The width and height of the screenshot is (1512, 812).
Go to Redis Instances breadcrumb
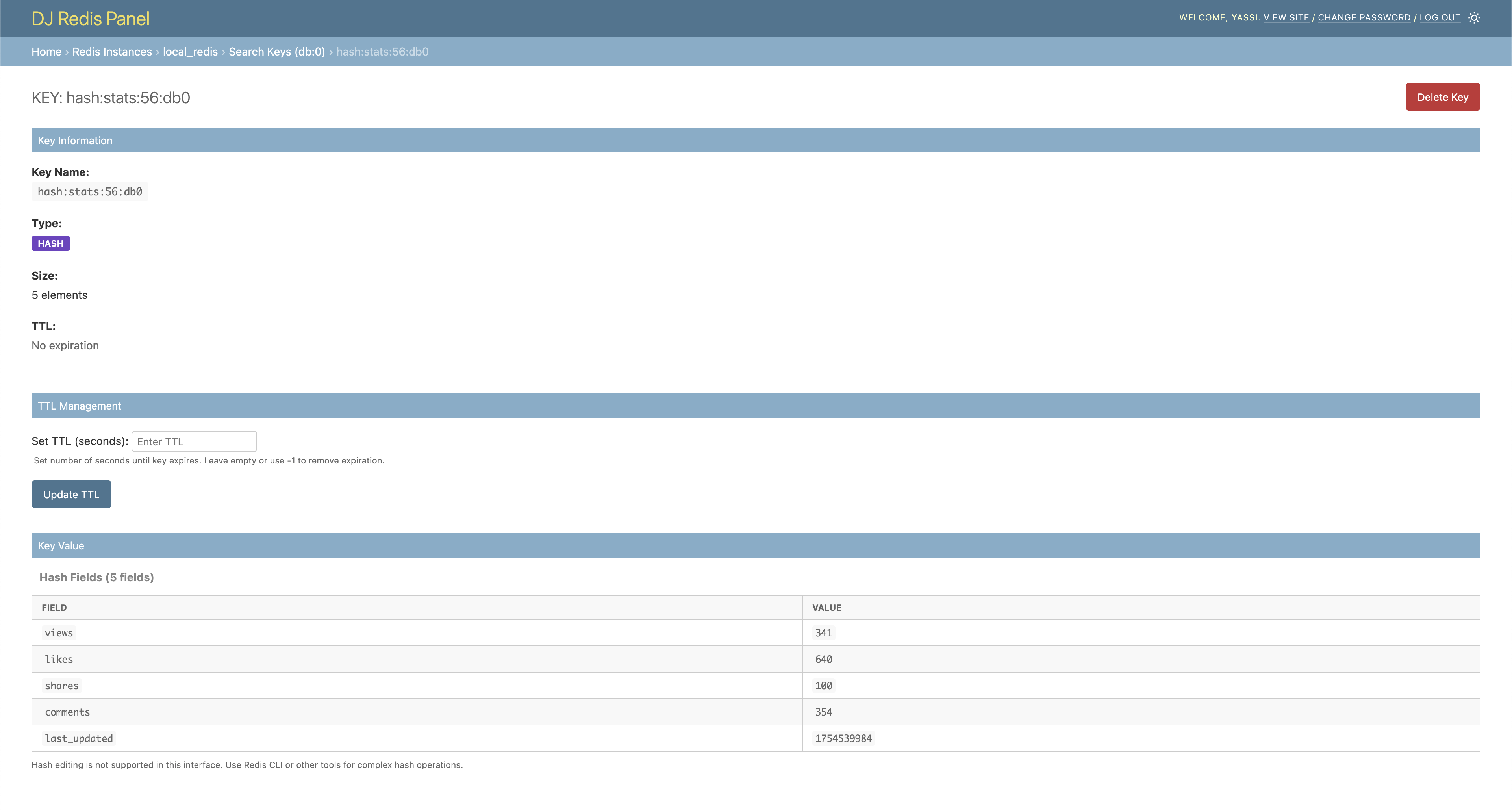pos(111,52)
